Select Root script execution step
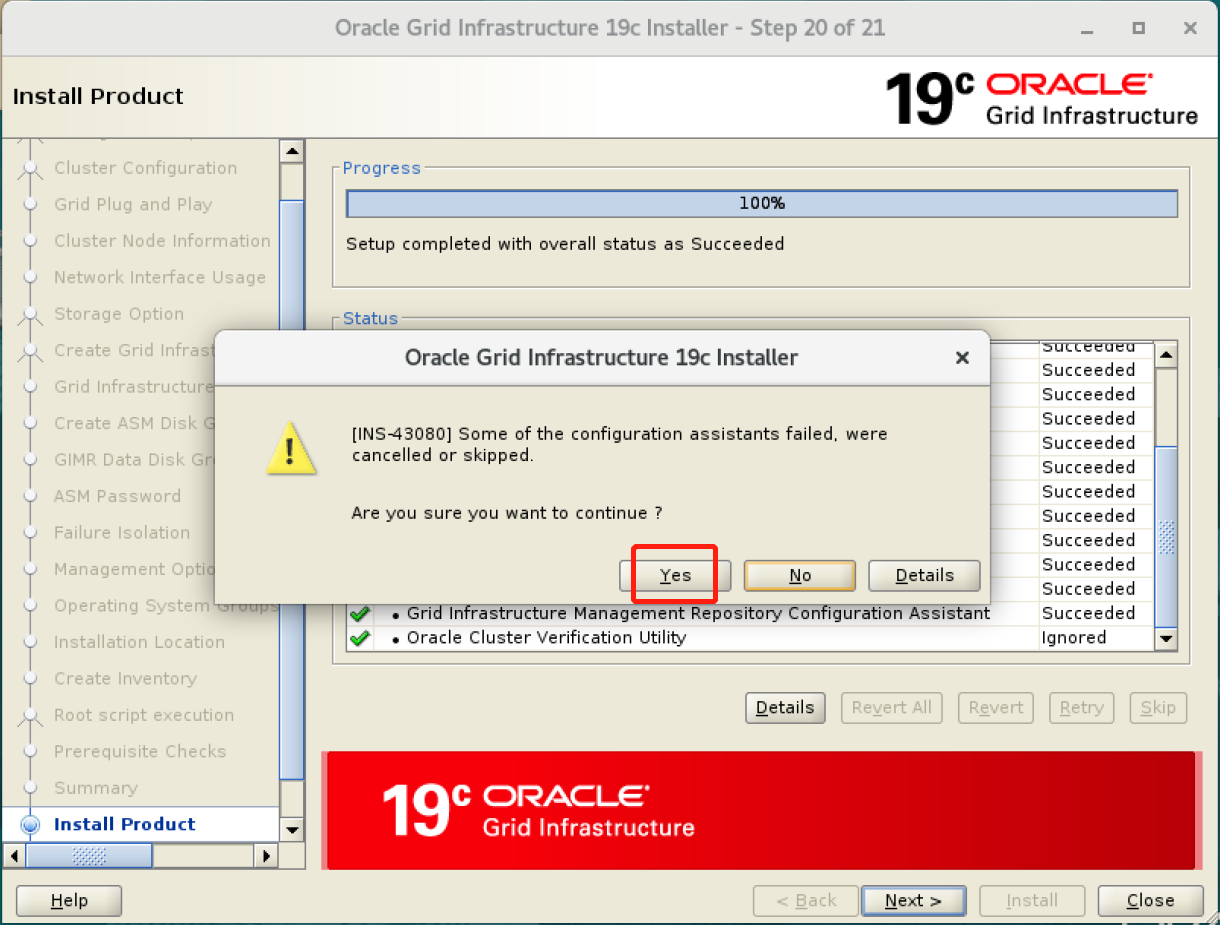This screenshot has width=1220, height=925. 144,715
